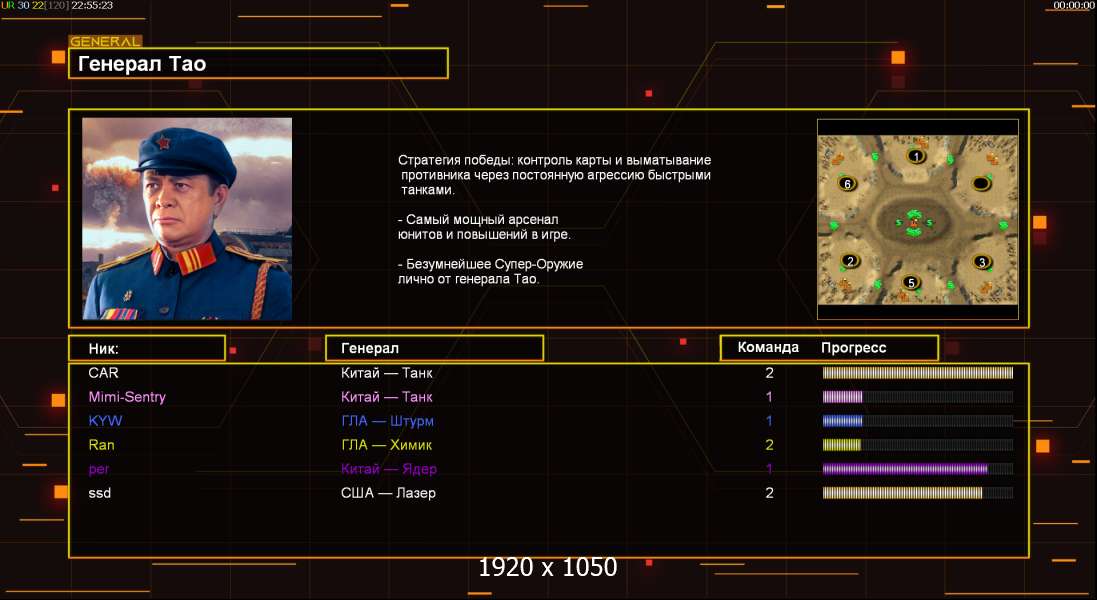The image size is (1097, 600).
Task: Click the supply cache at map center
Action: coord(913,222)
